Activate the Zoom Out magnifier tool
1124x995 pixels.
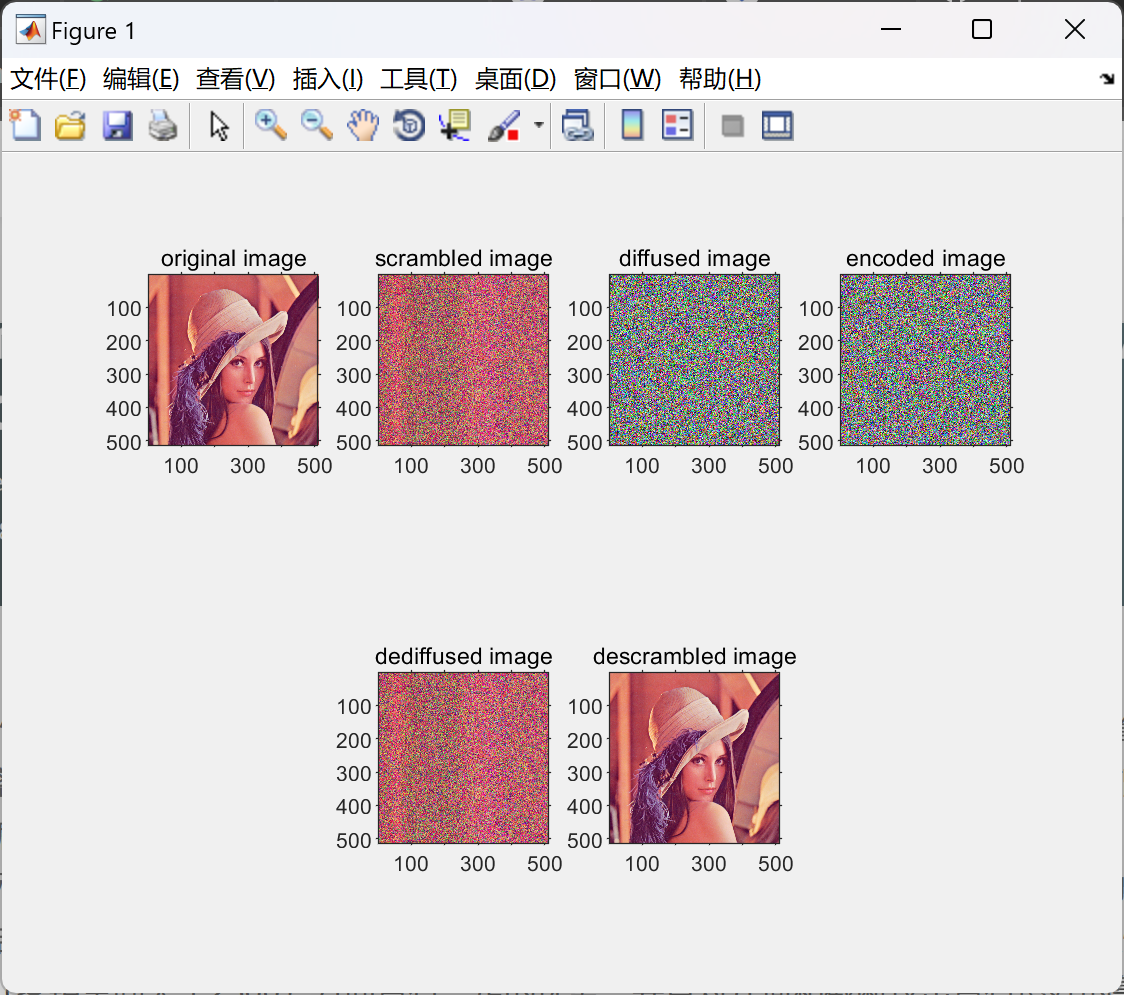coord(316,125)
